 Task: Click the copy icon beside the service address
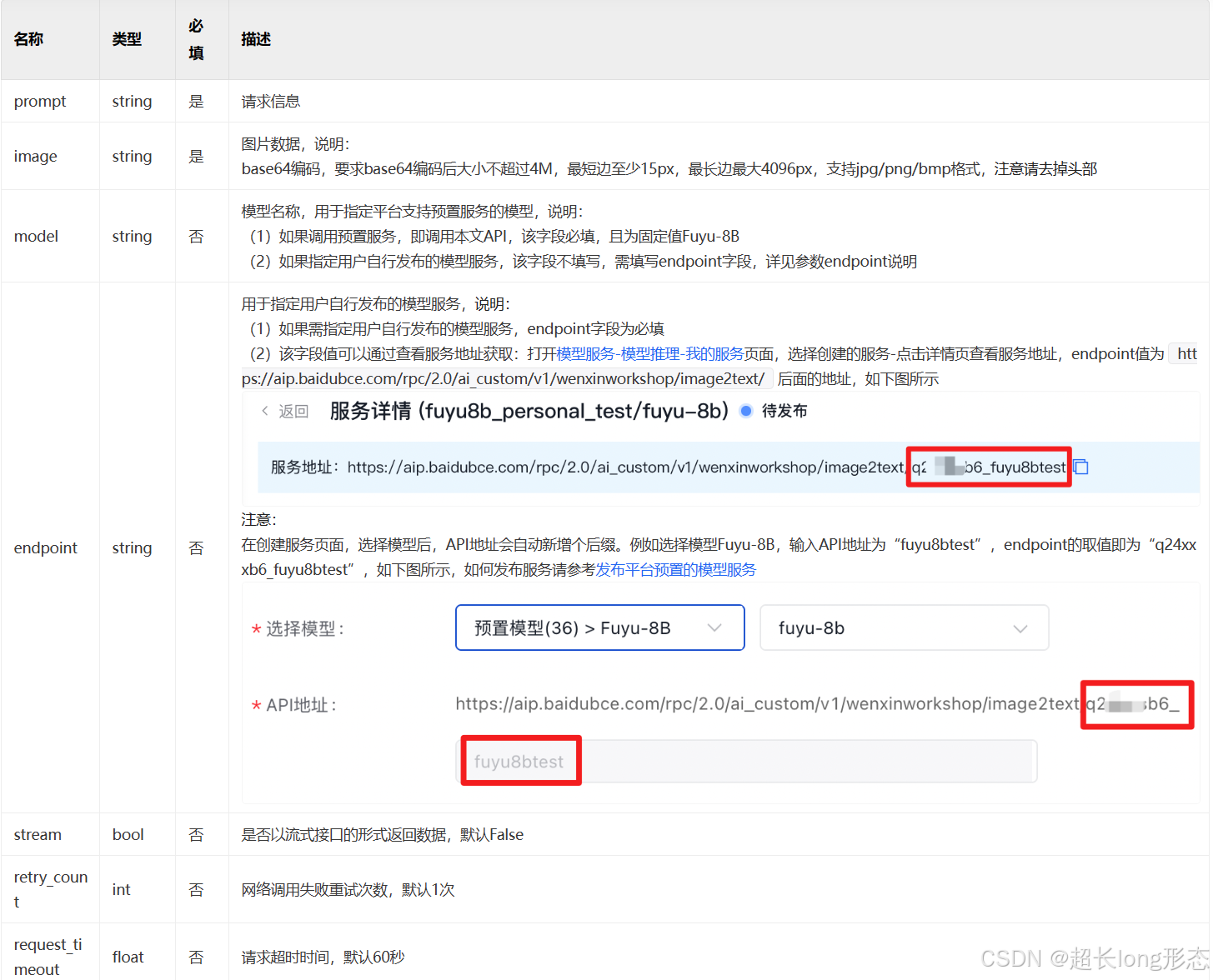pyautogui.click(x=1081, y=467)
